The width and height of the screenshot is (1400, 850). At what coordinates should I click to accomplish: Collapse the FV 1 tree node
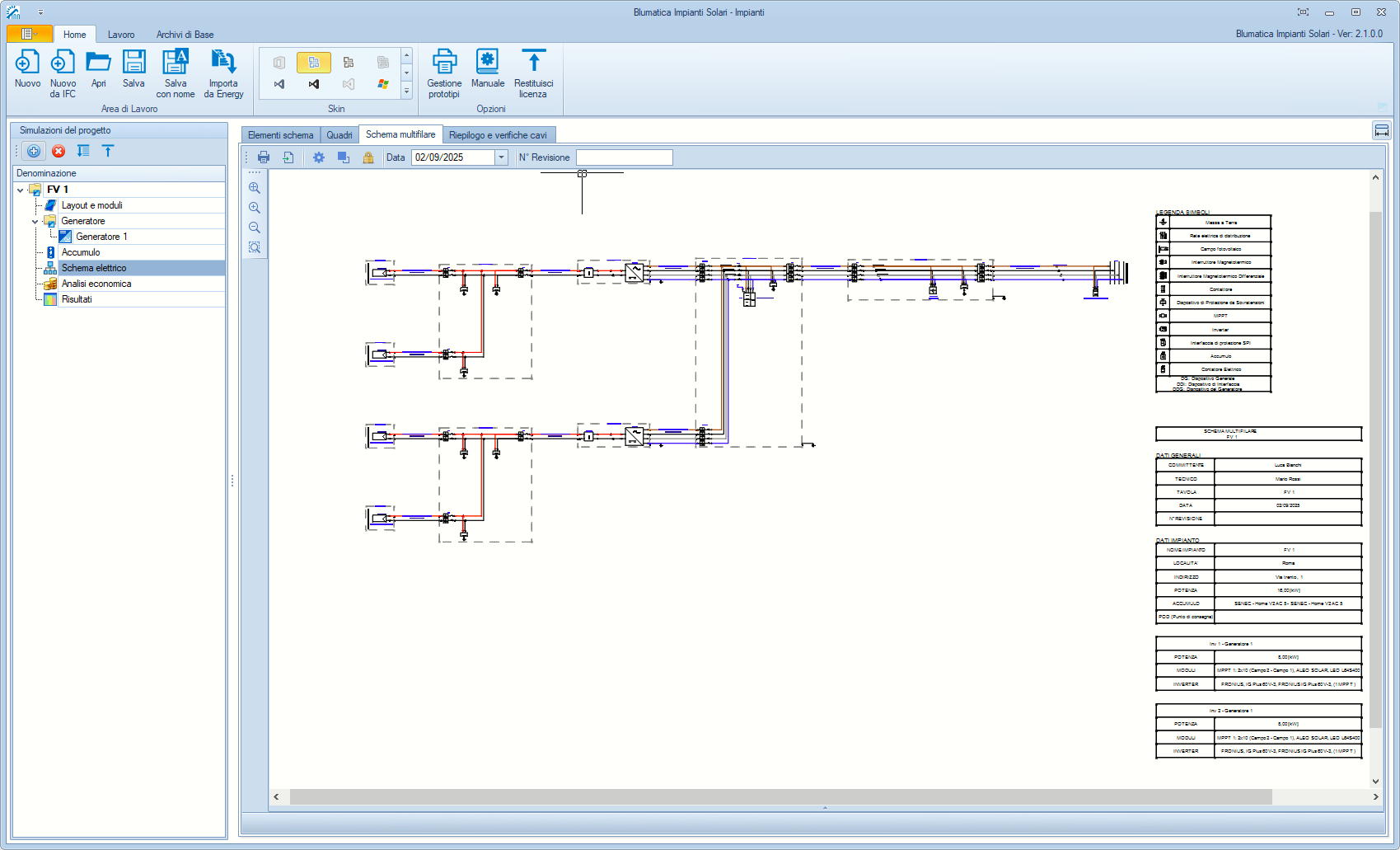click(19, 189)
